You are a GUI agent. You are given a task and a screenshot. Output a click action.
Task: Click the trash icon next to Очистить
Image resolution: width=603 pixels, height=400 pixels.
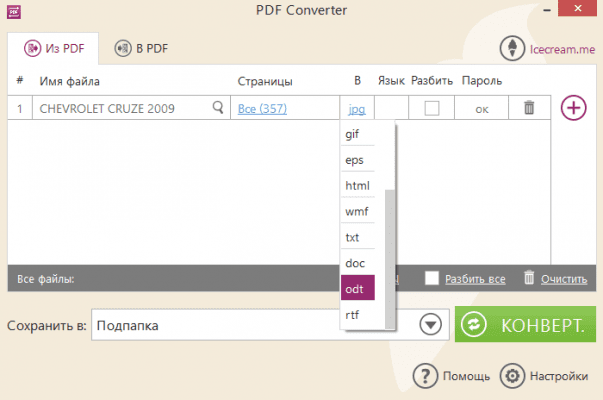[x=529, y=279]
